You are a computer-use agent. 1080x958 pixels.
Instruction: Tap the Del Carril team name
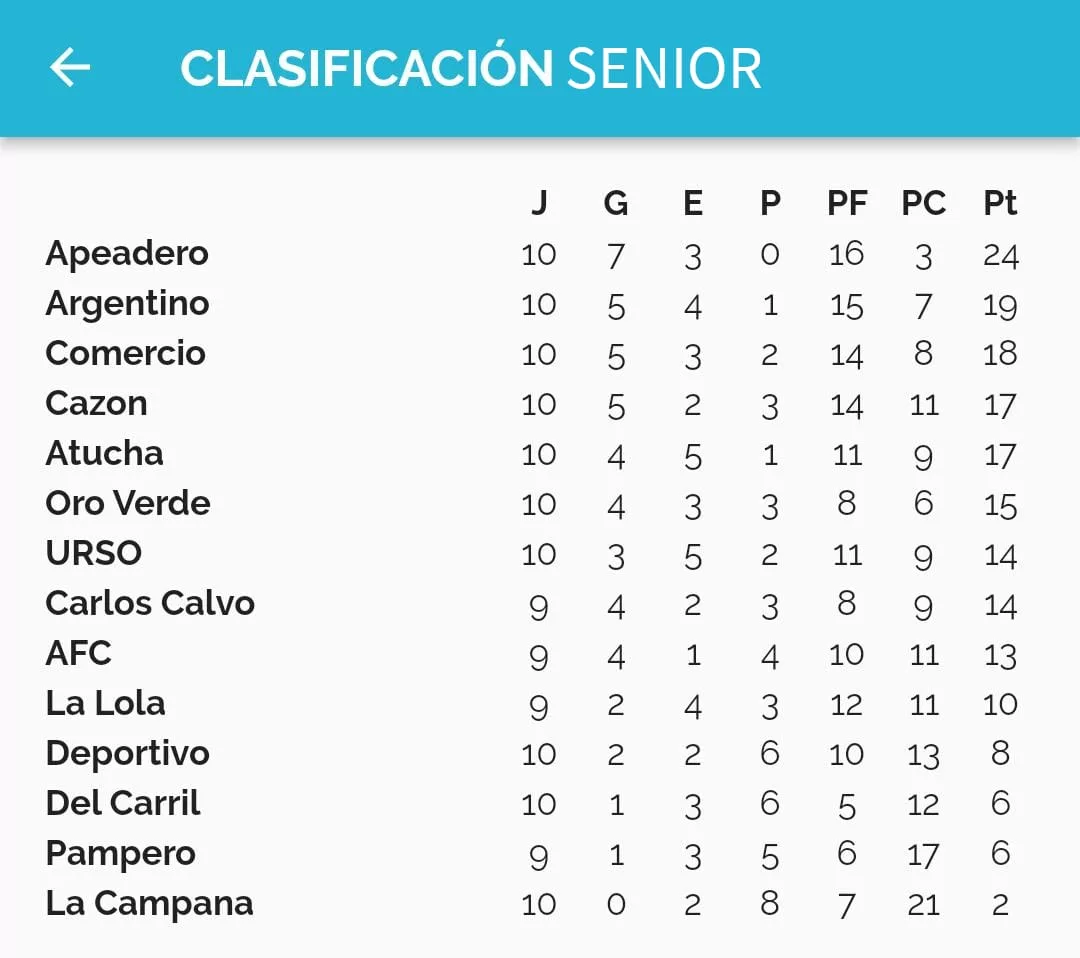point(123,803)
